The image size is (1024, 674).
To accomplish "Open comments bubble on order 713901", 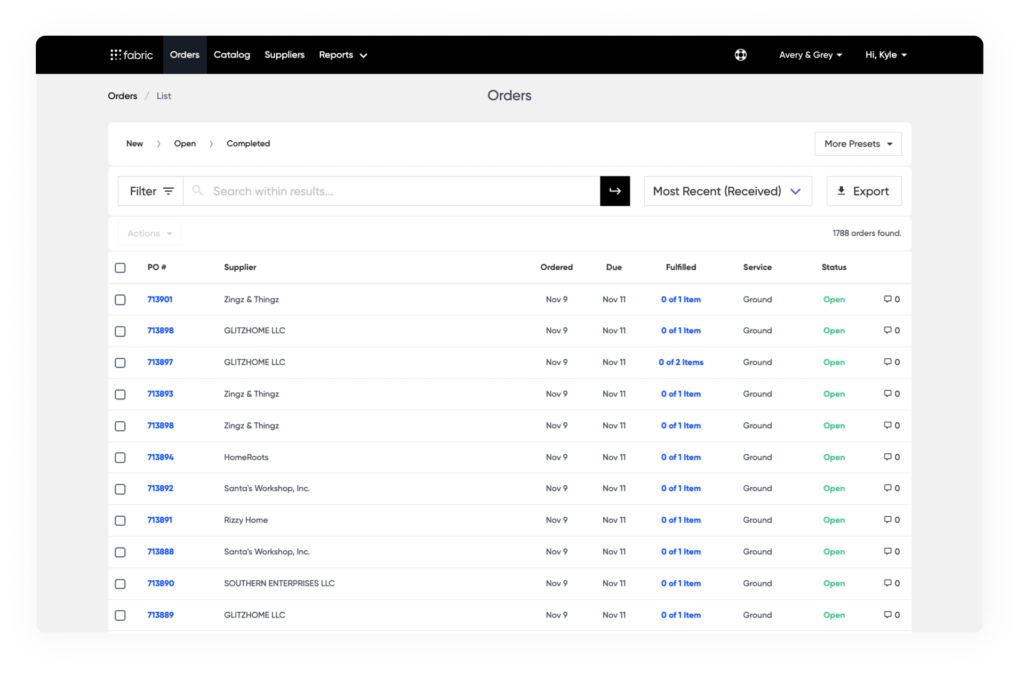I will (886, 299).
